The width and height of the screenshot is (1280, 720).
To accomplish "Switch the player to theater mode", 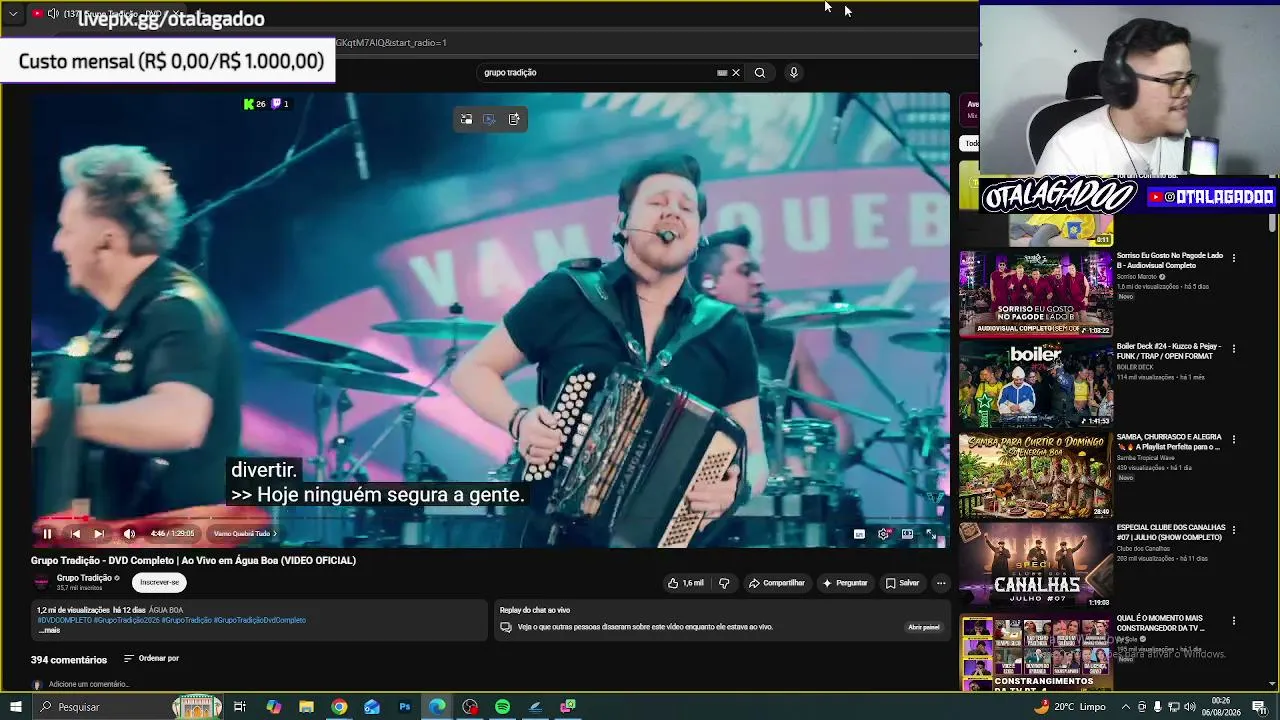I will (x=907, y=534).
